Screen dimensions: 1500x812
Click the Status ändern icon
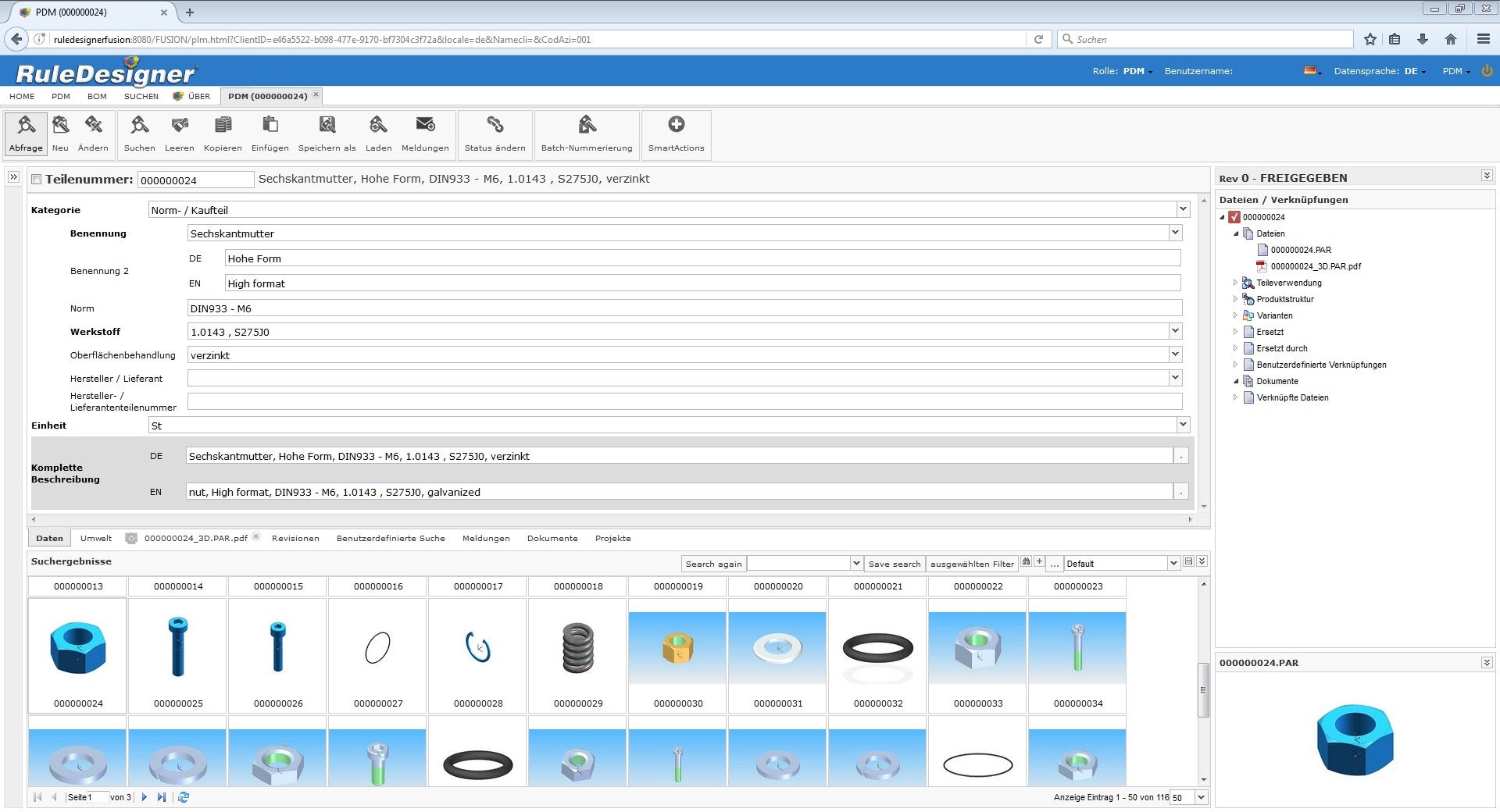495,125
